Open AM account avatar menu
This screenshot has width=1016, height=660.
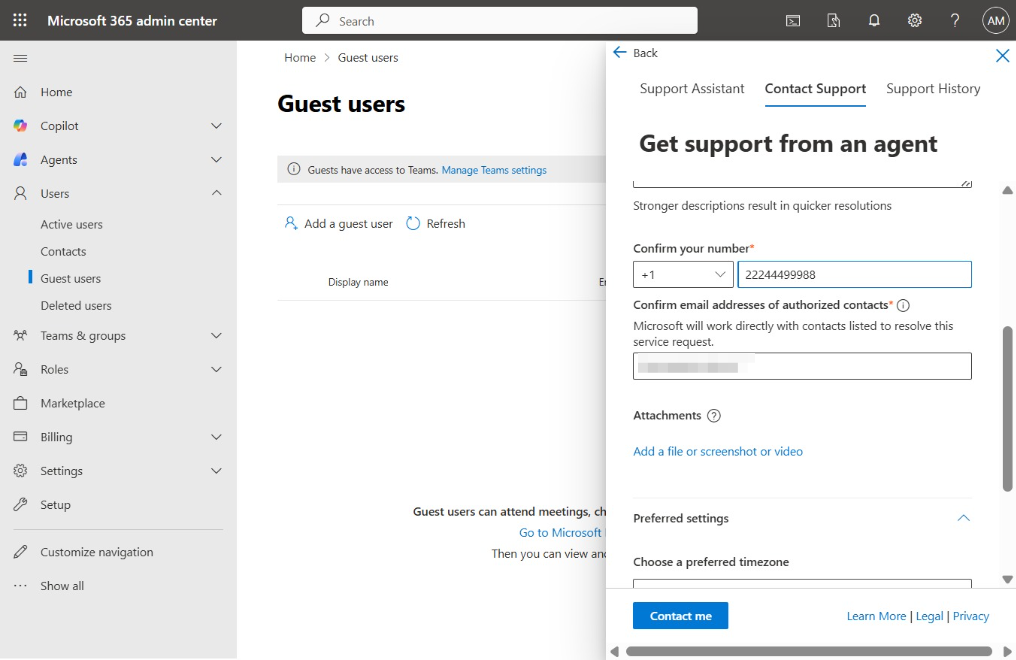point(995,21)
